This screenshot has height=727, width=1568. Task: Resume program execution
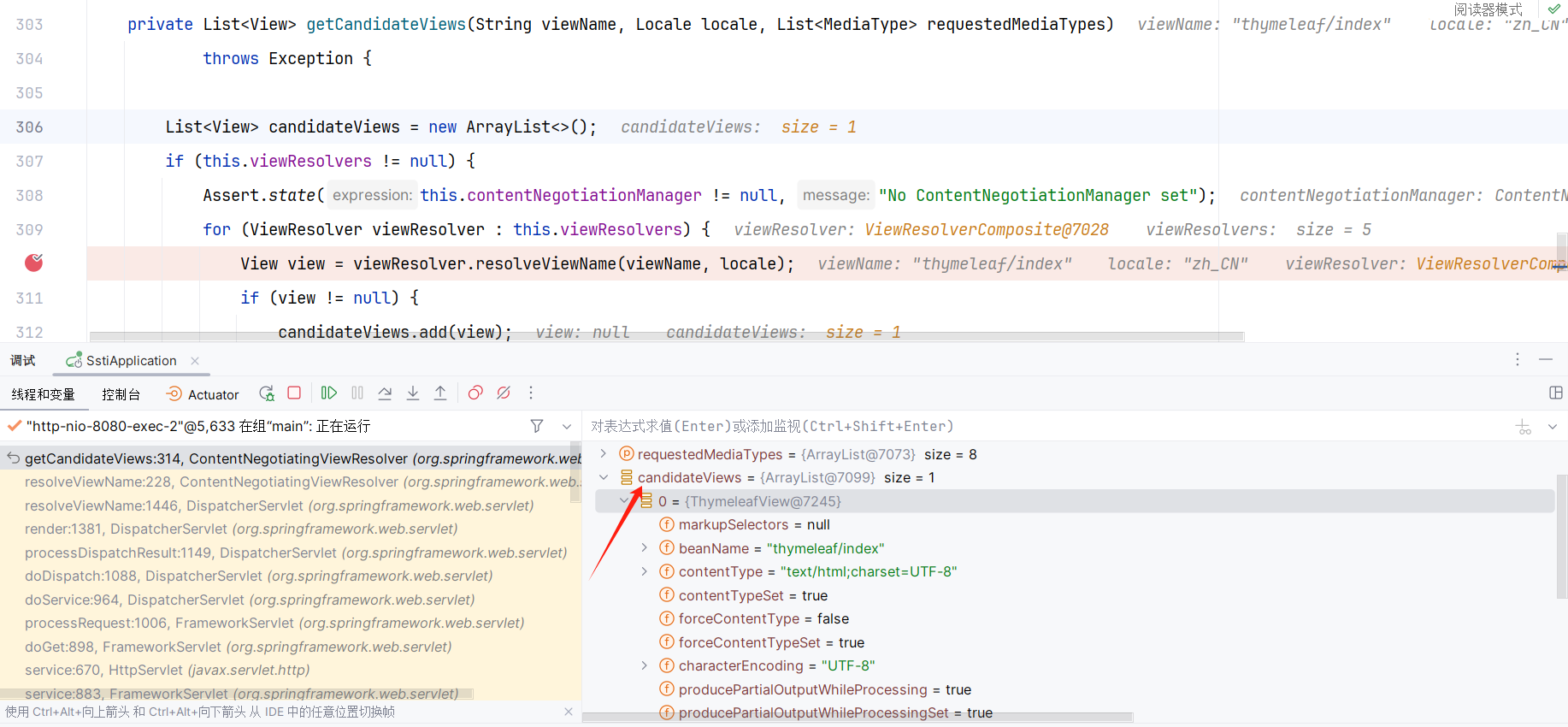click(328, 393)
